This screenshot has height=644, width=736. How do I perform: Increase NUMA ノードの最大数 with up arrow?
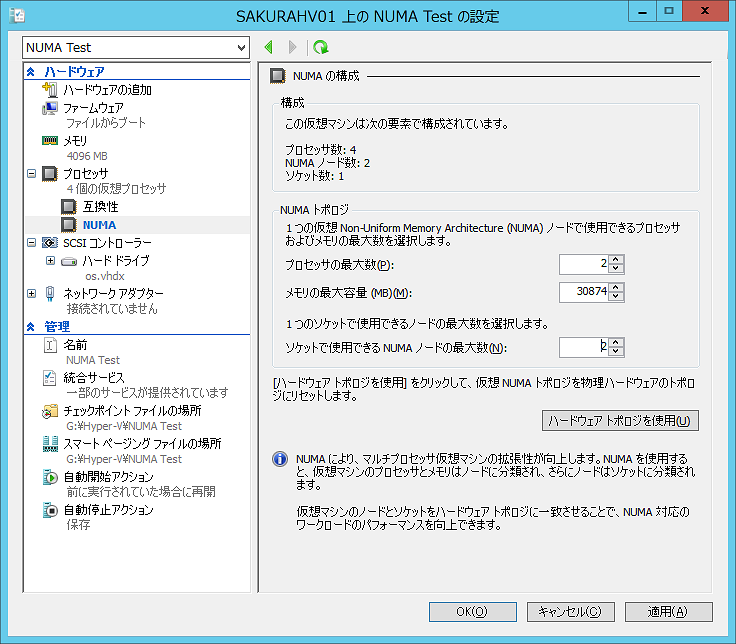coord(616,343)
